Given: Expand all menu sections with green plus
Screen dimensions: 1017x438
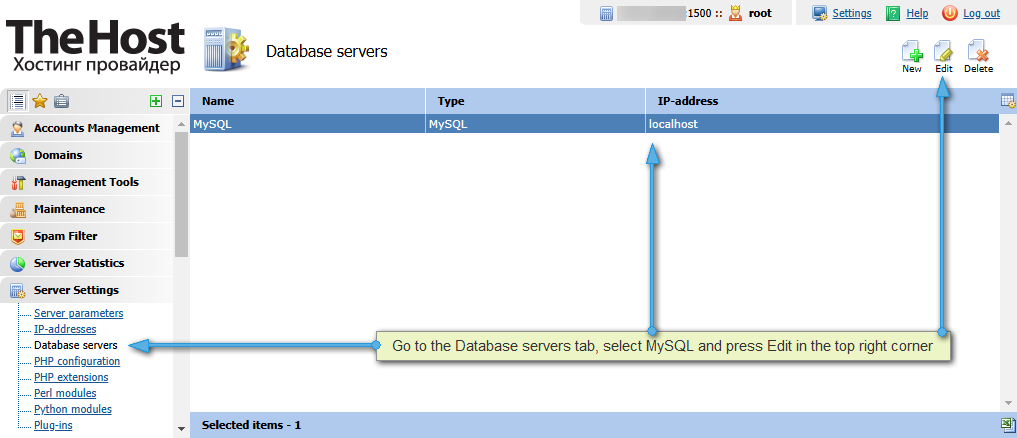Looking at the screenshot, I should coord(156,101).
